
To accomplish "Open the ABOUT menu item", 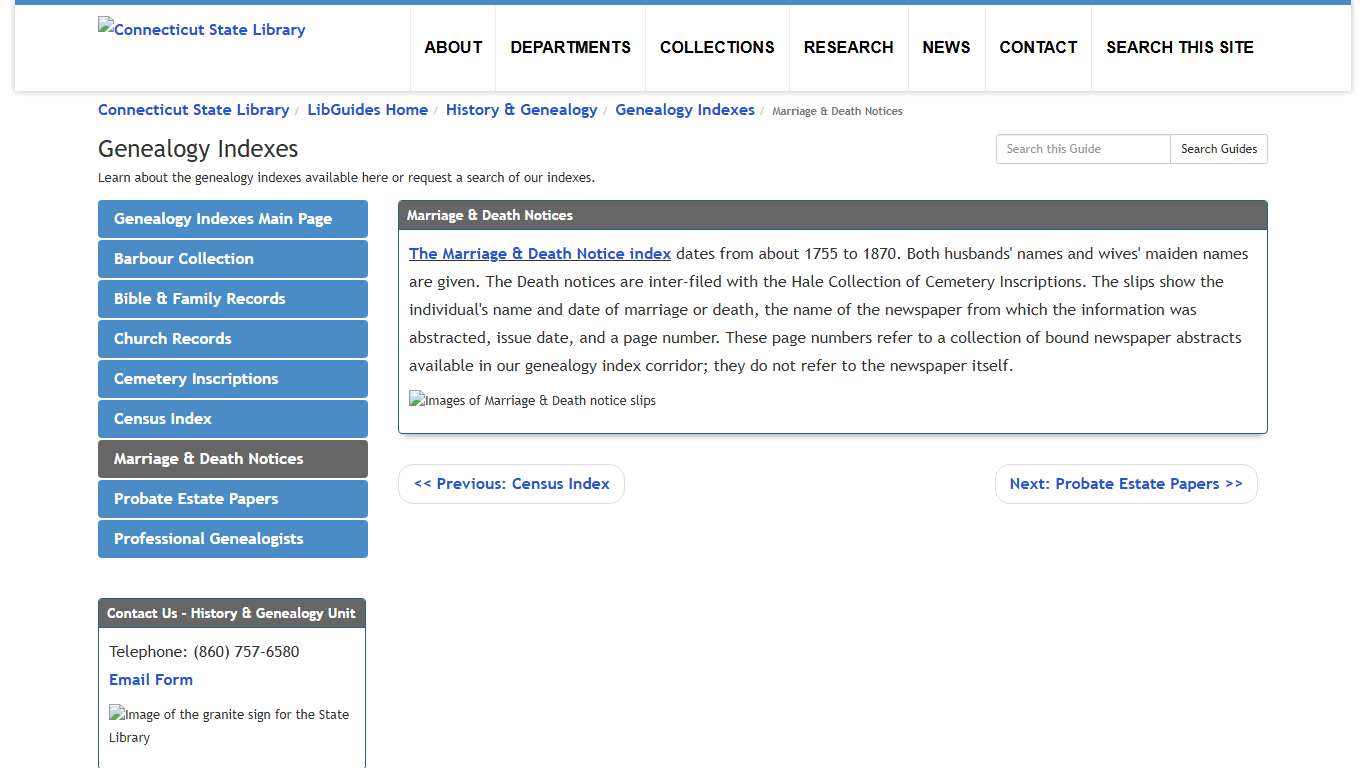I will click(453, 47).
